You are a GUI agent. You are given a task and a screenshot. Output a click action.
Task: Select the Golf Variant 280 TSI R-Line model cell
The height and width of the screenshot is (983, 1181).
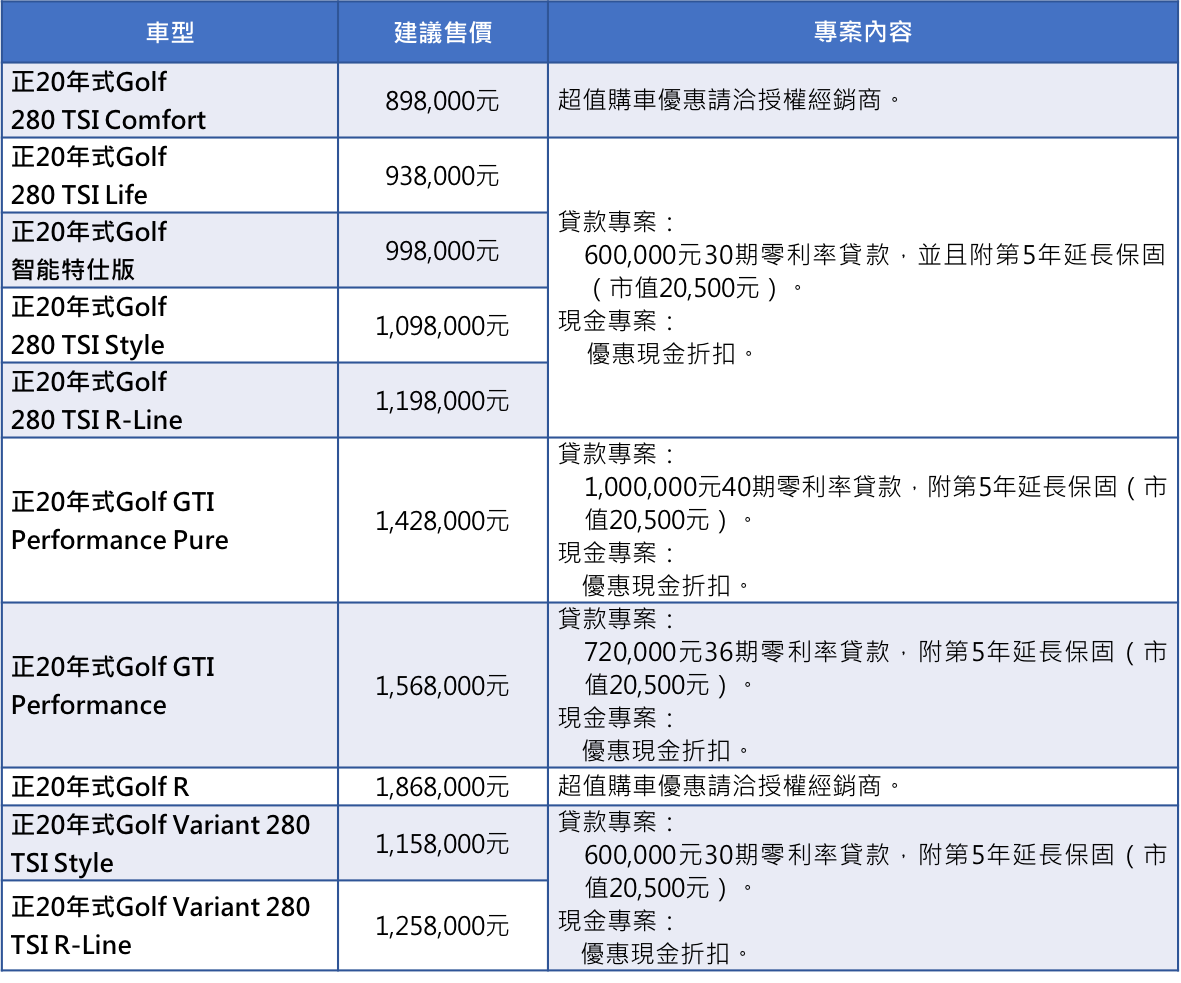(170, 926)
